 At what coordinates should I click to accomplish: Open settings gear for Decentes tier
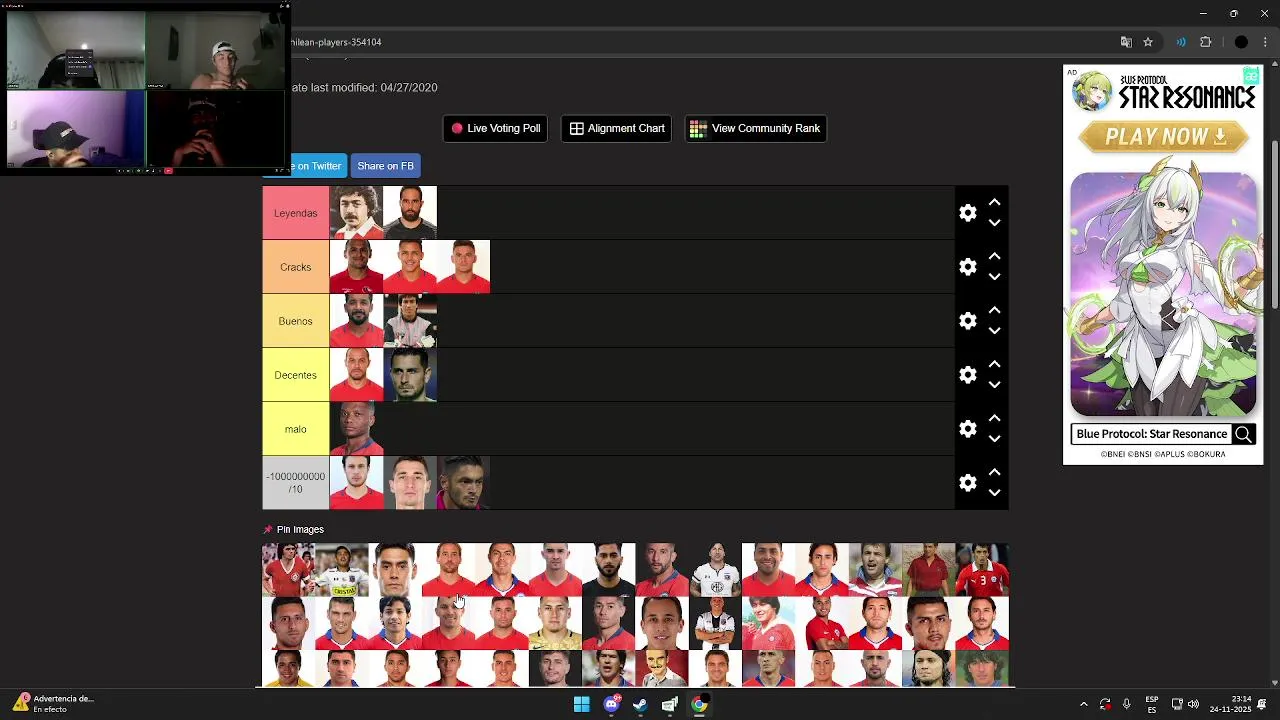click(x=967, y=375)
